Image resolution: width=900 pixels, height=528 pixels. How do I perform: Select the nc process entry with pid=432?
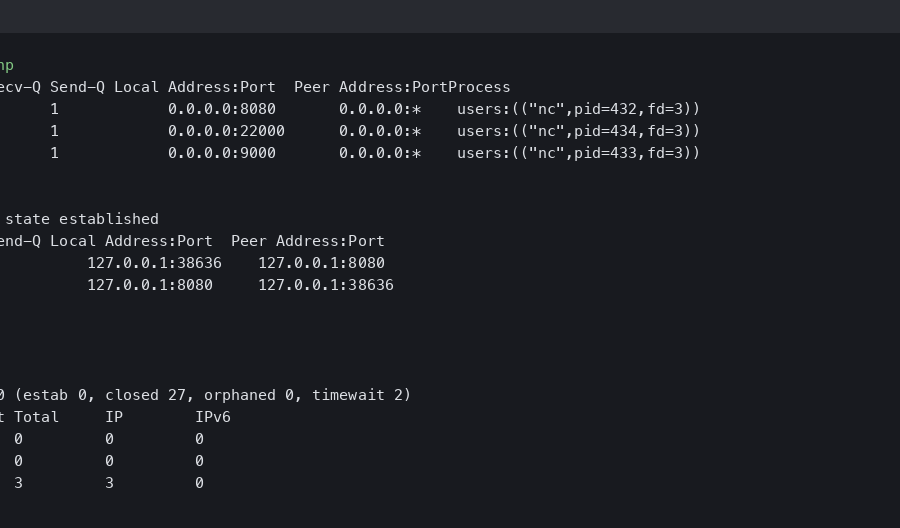tap(578, 109)
